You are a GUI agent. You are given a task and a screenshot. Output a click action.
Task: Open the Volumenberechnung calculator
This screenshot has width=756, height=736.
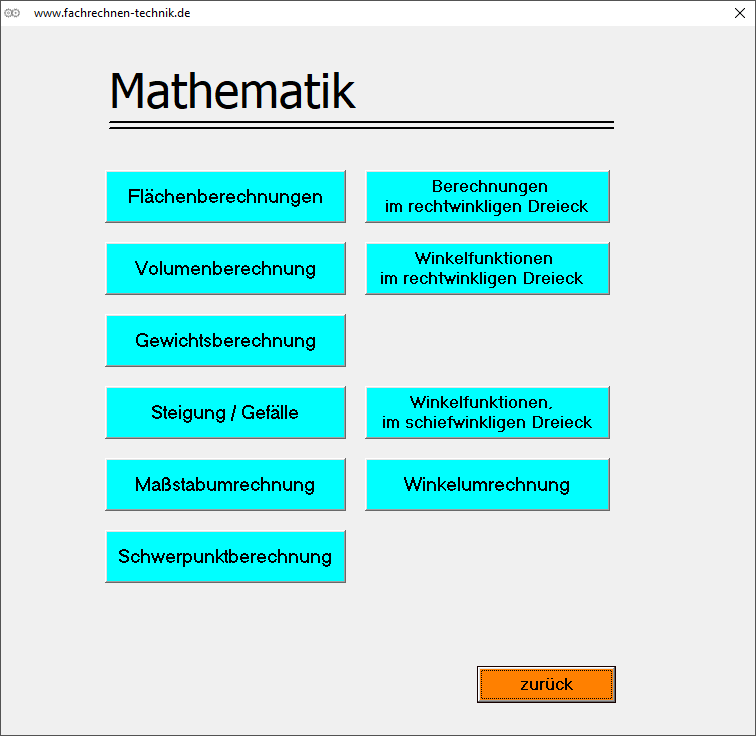pyautogui.click(x=225, y=268)
